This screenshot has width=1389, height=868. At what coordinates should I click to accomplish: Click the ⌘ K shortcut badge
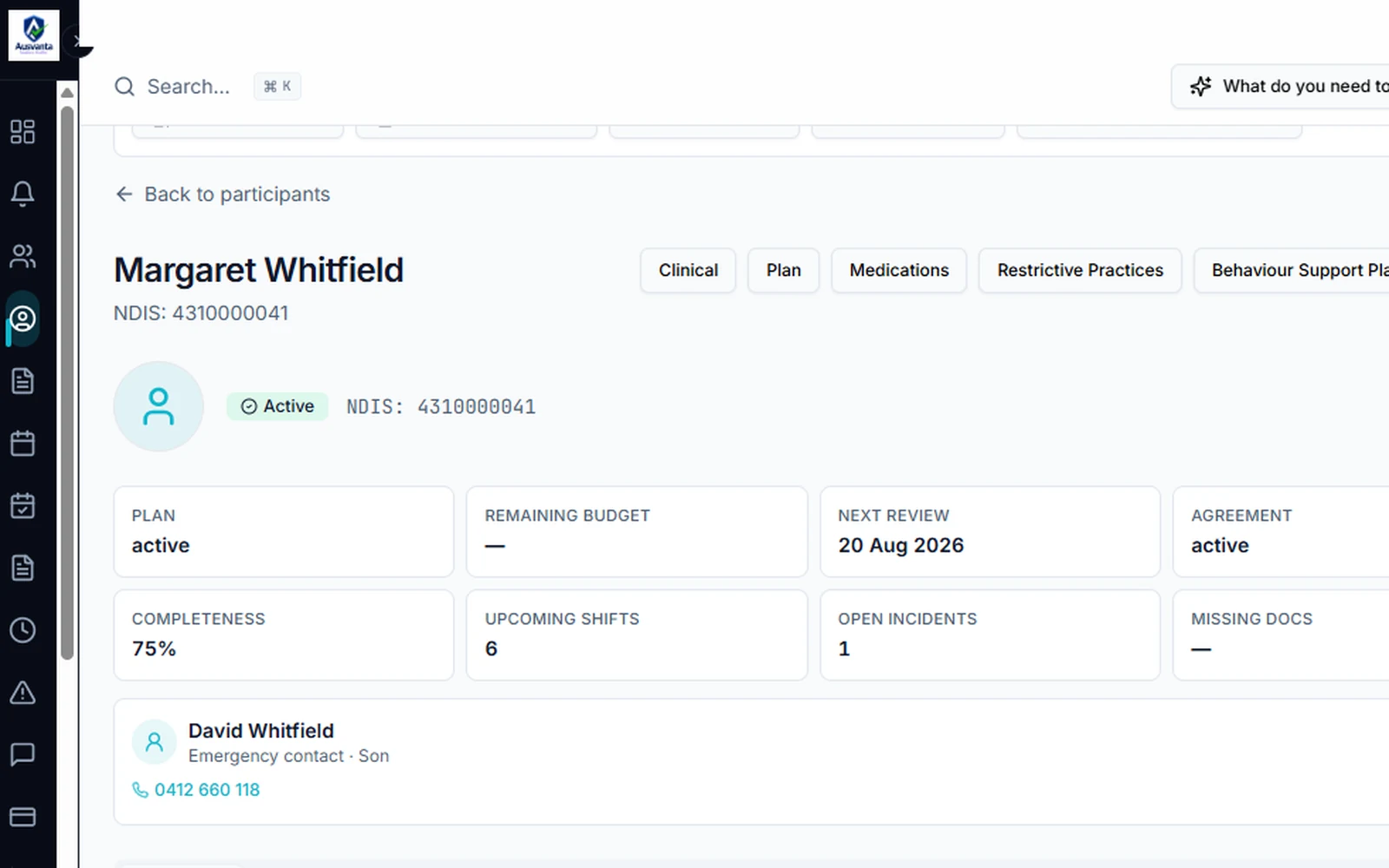click(x=278, y=87)
